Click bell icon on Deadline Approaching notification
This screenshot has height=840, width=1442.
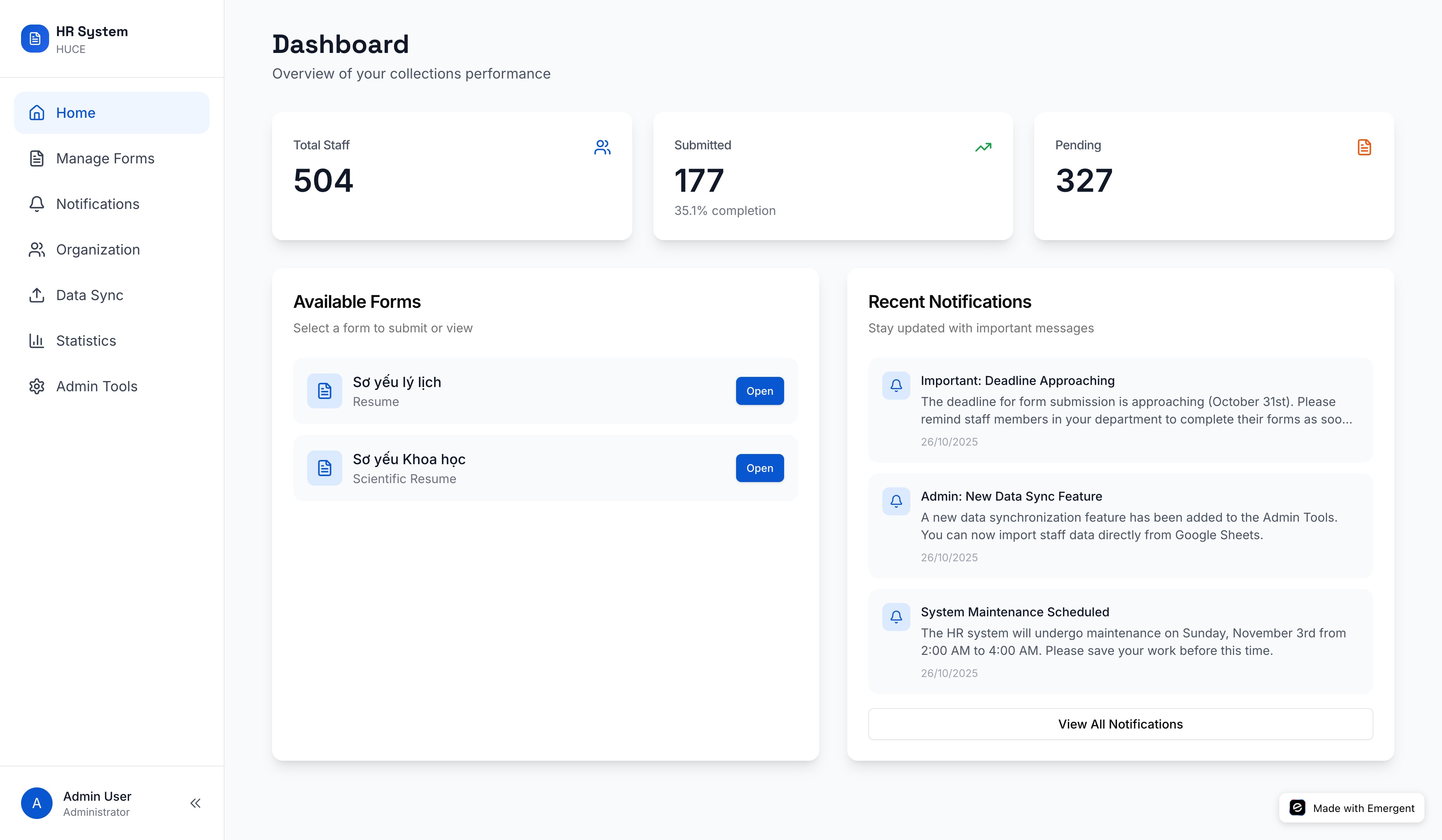(x=896, y=385)
